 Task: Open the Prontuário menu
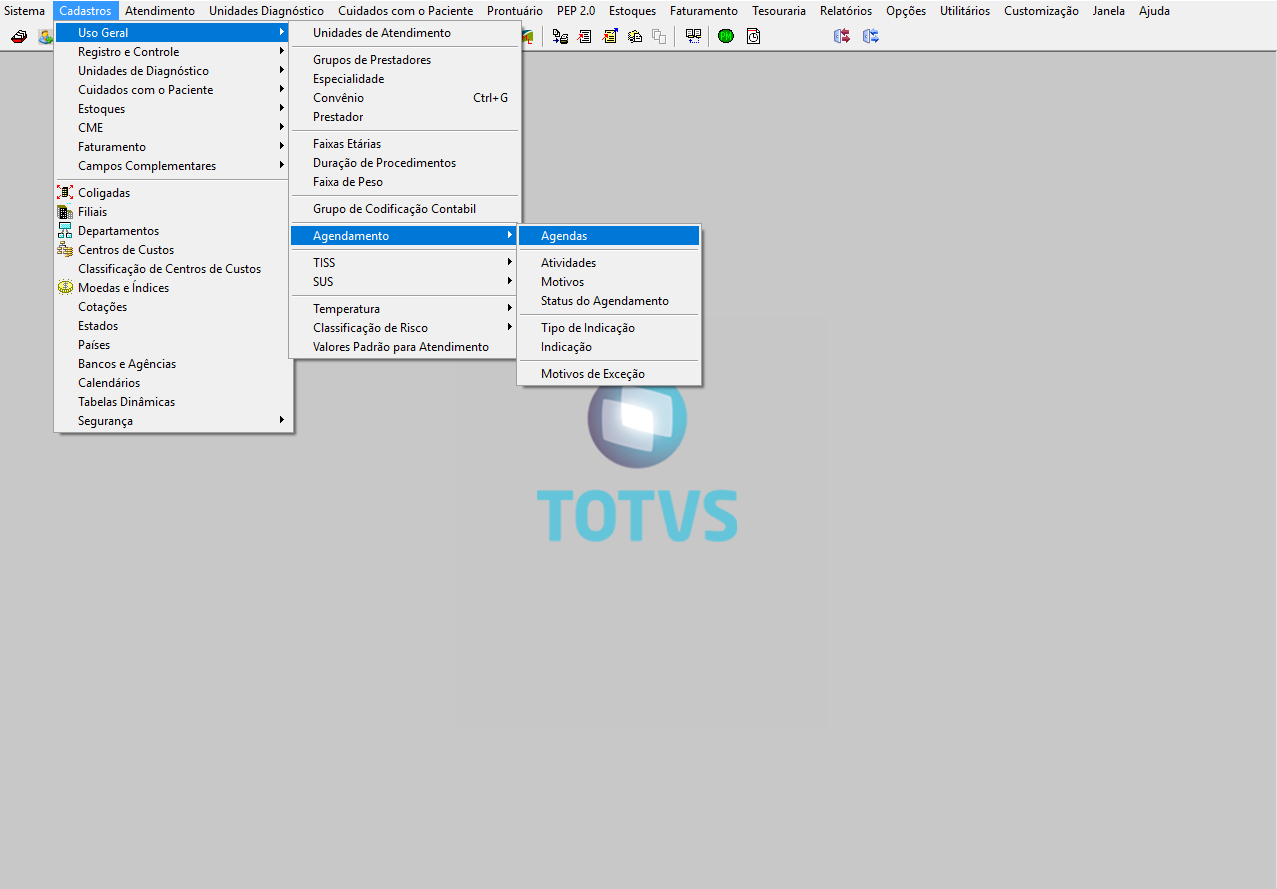515,11
